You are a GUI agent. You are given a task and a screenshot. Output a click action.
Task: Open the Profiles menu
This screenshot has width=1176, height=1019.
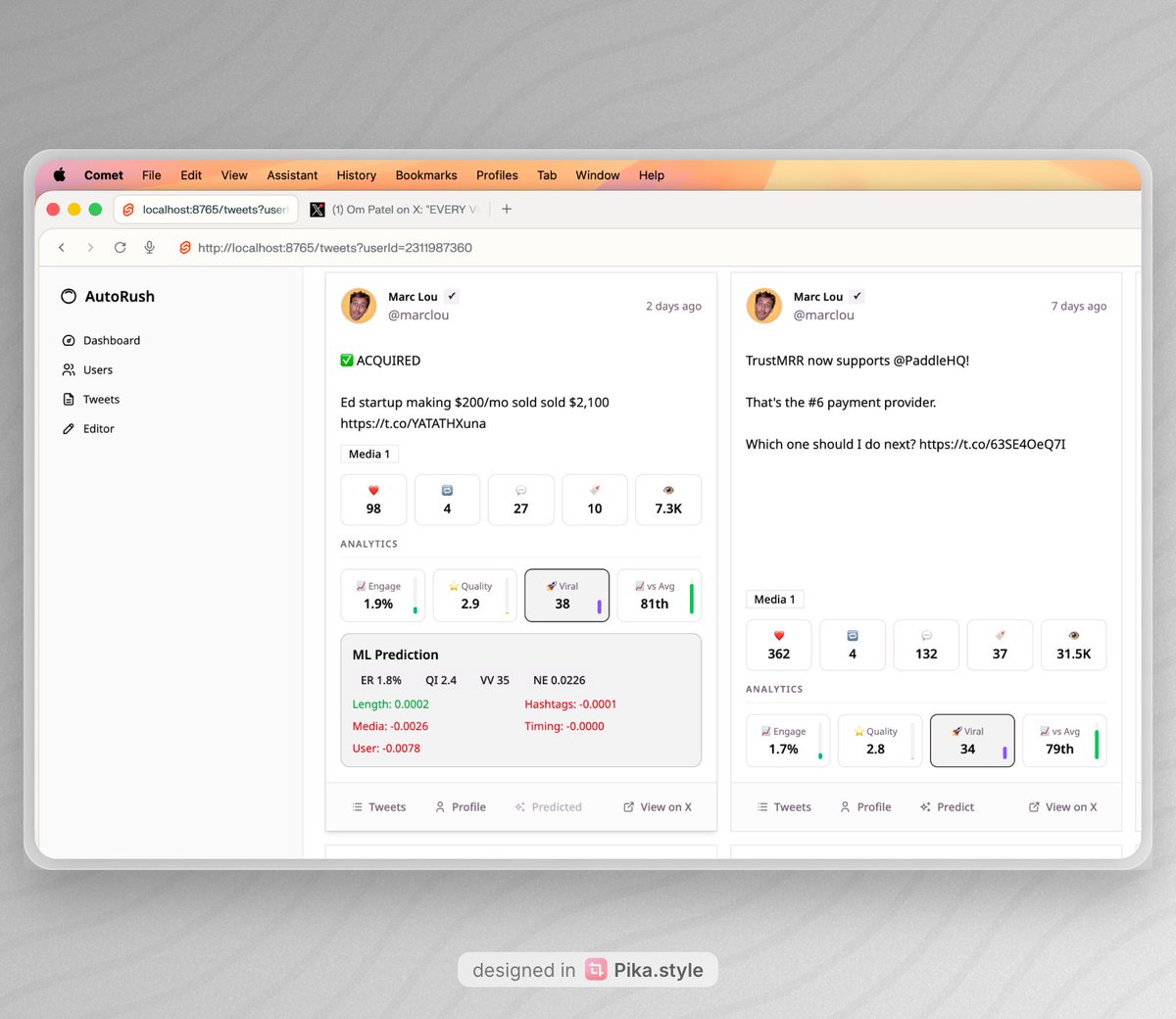coord(497,175)
